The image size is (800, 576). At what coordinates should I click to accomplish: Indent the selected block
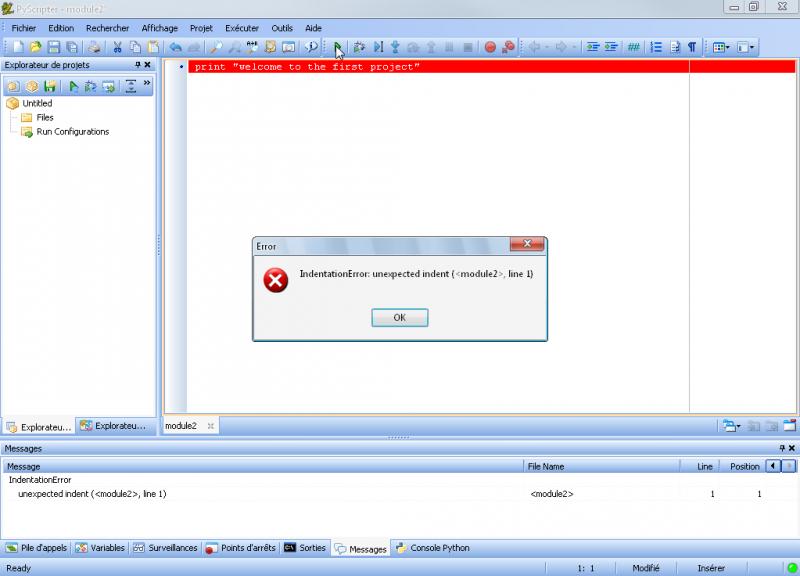592,47
